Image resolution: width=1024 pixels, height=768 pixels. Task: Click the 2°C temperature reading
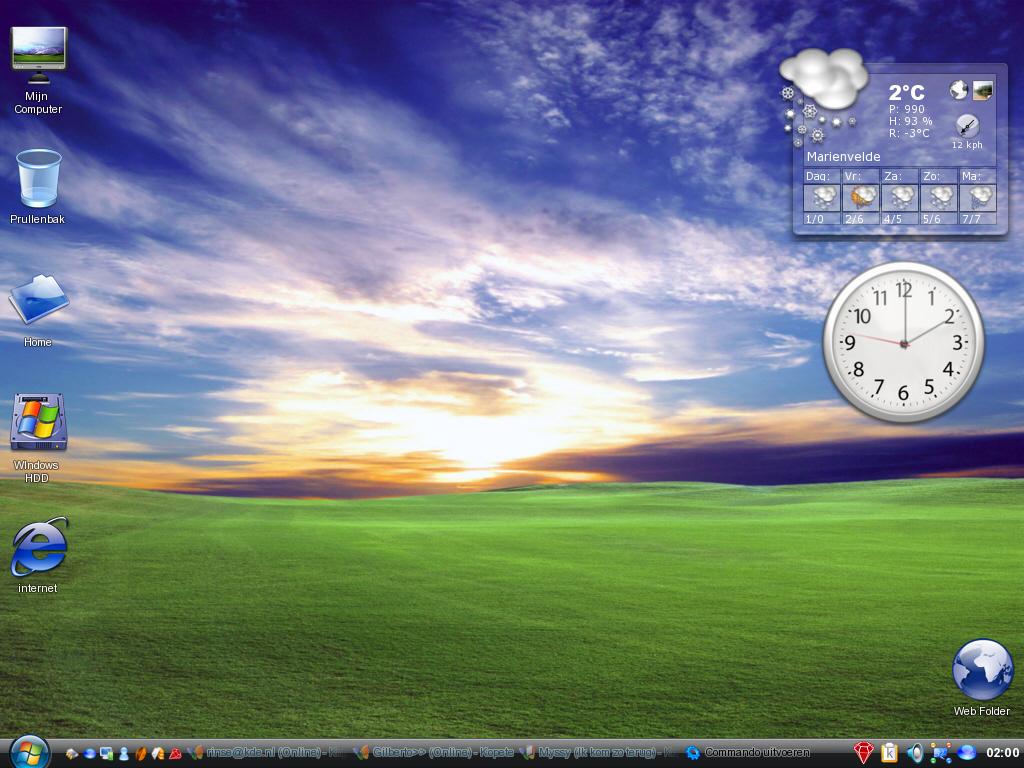[906, 92]
